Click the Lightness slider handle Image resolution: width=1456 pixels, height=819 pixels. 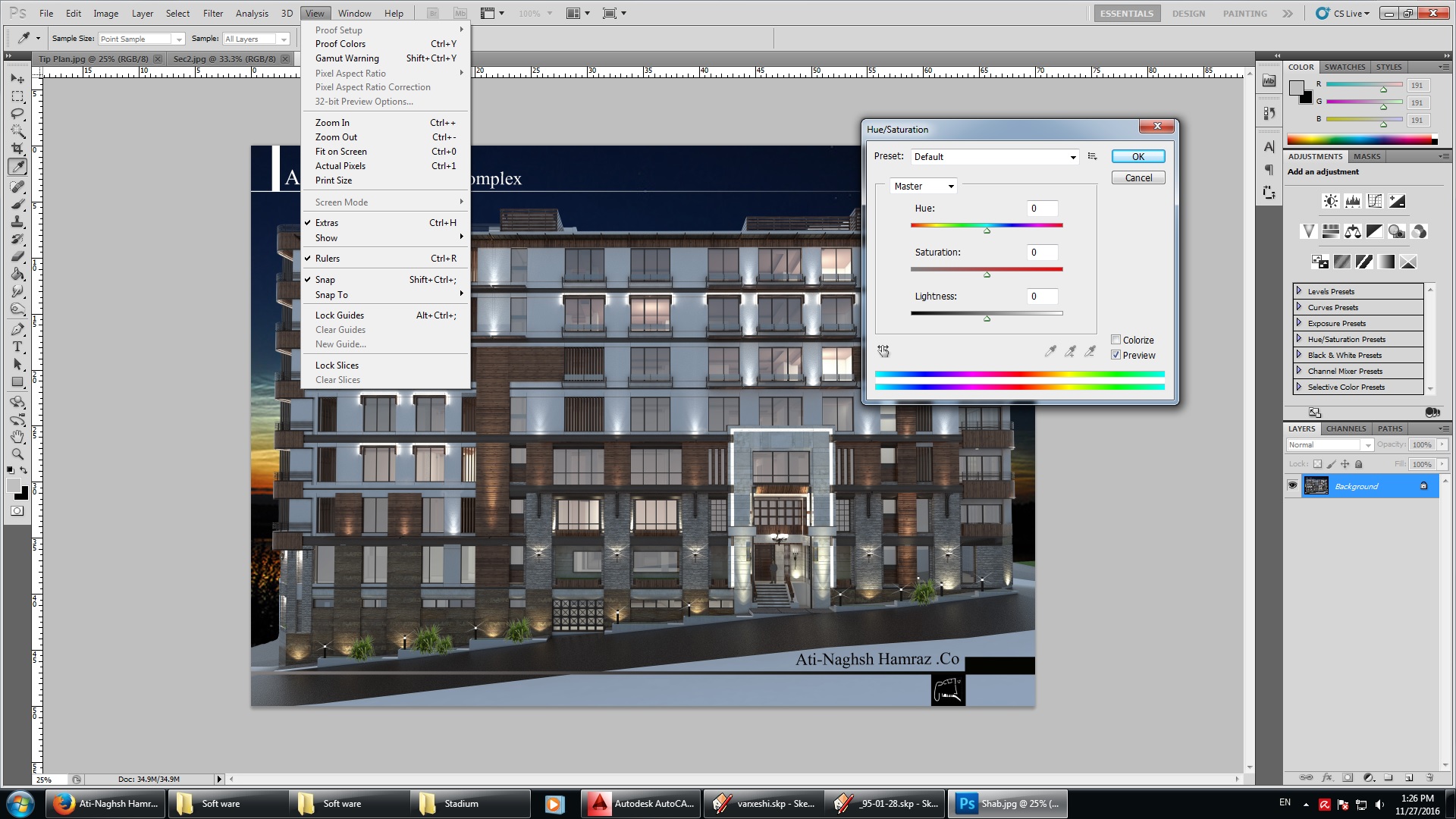point(987,318)
